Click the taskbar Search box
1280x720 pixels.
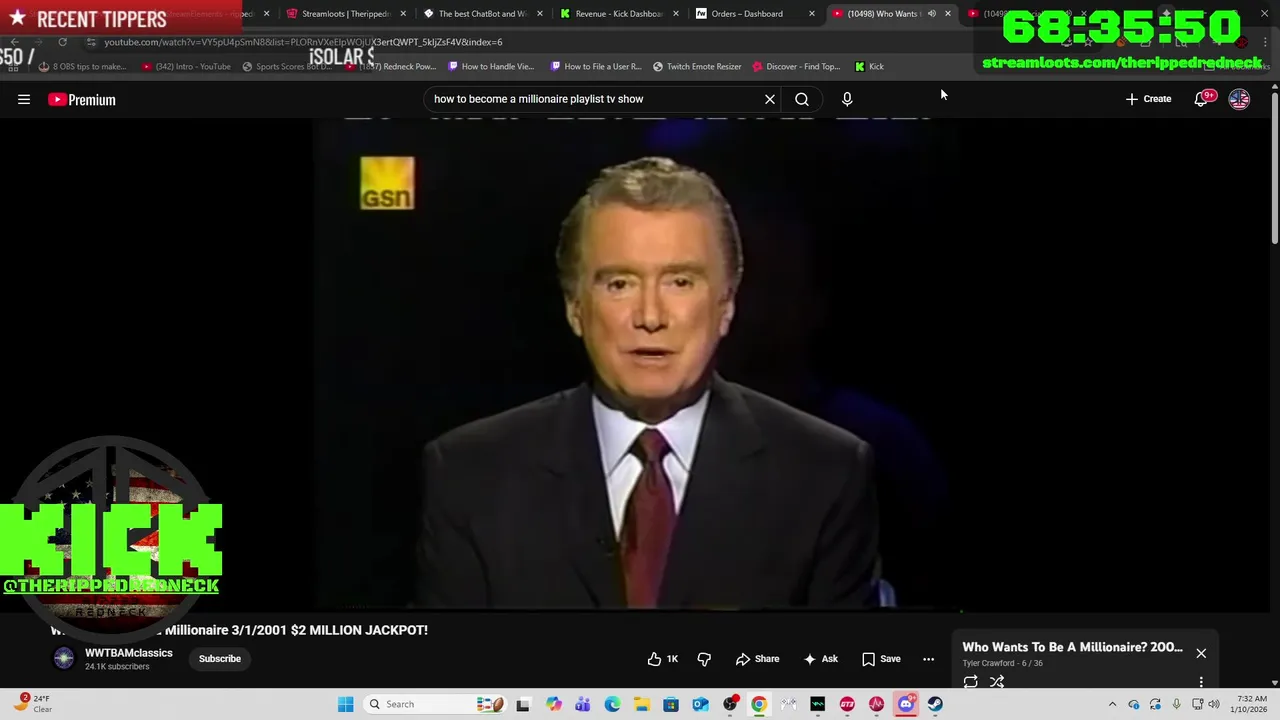(x=435, y=704)
